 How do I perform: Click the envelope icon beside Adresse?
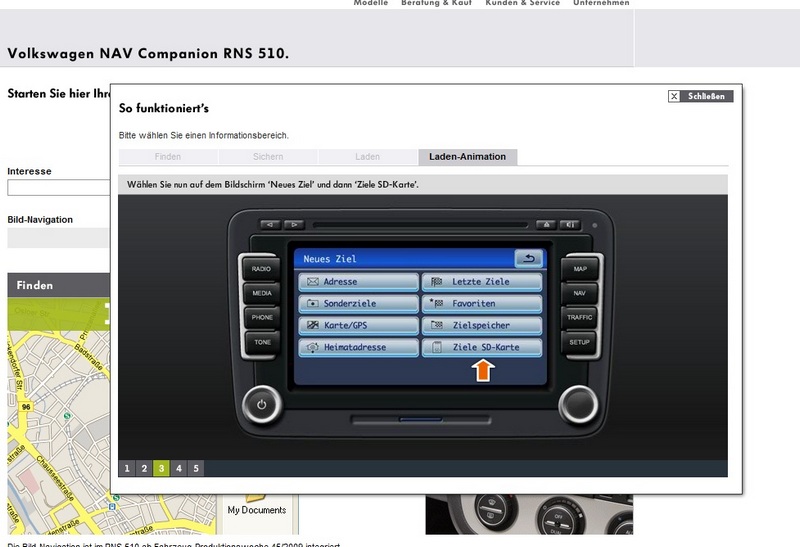tap(313, 282)
